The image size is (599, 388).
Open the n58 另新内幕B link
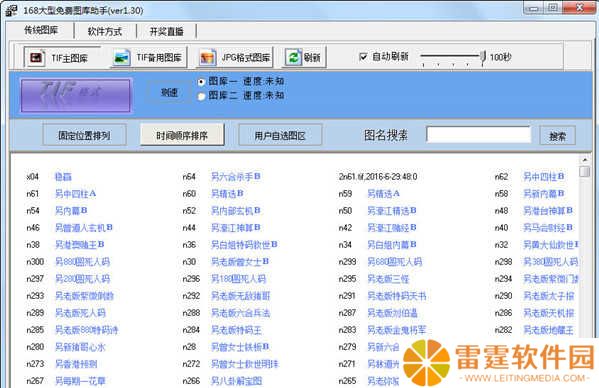(544, 194)
